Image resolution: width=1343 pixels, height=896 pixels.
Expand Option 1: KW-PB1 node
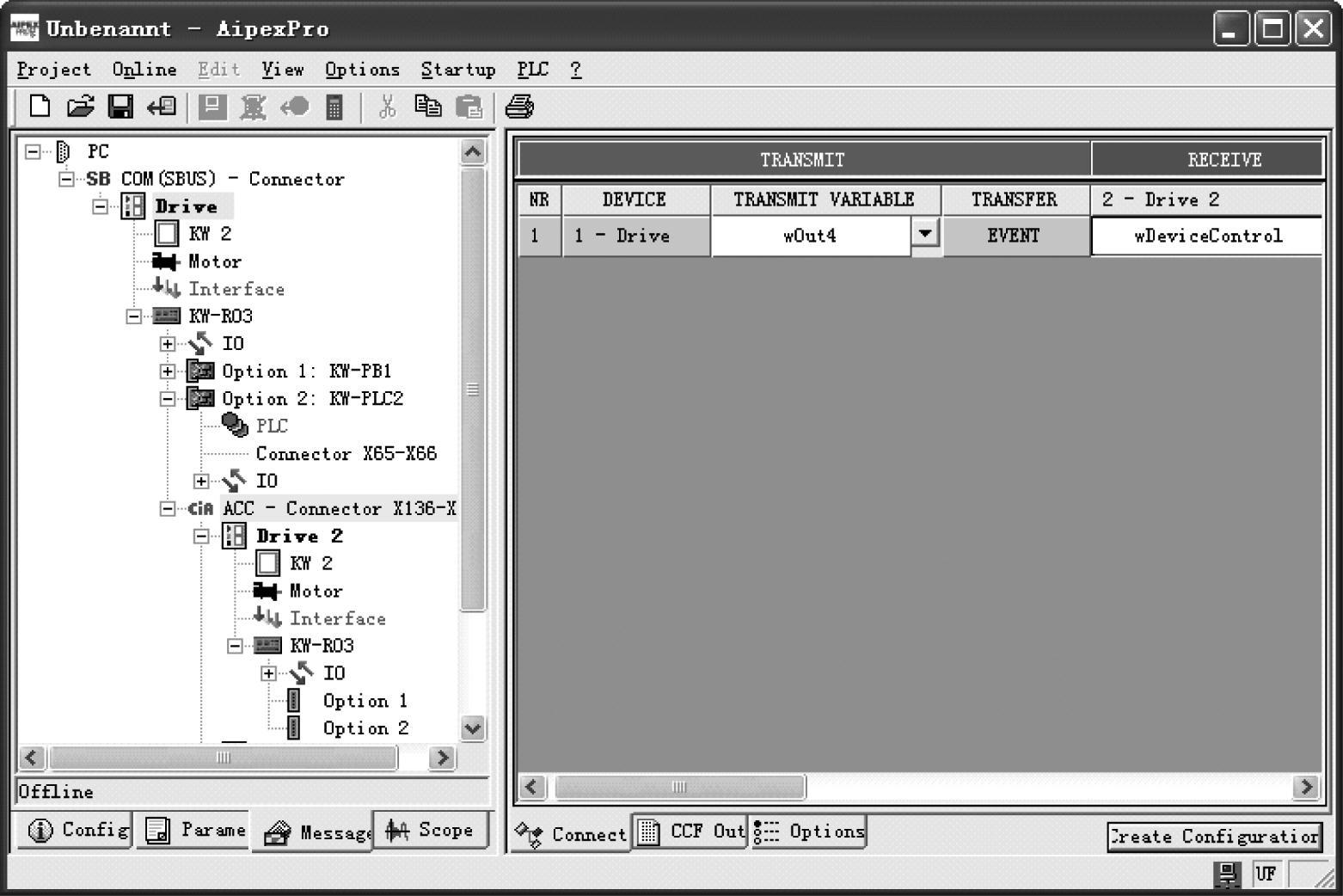click(168, 371)
